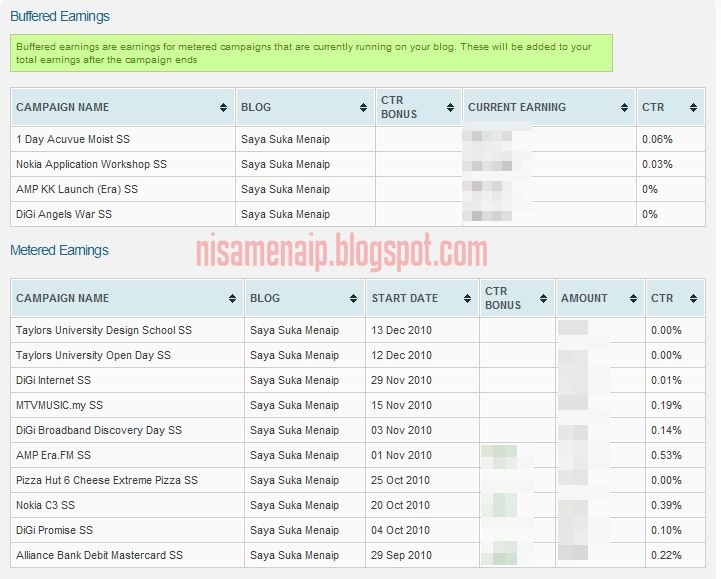
Task: Sort Metered table by Blog arrows
Action: tap(353, 298)
